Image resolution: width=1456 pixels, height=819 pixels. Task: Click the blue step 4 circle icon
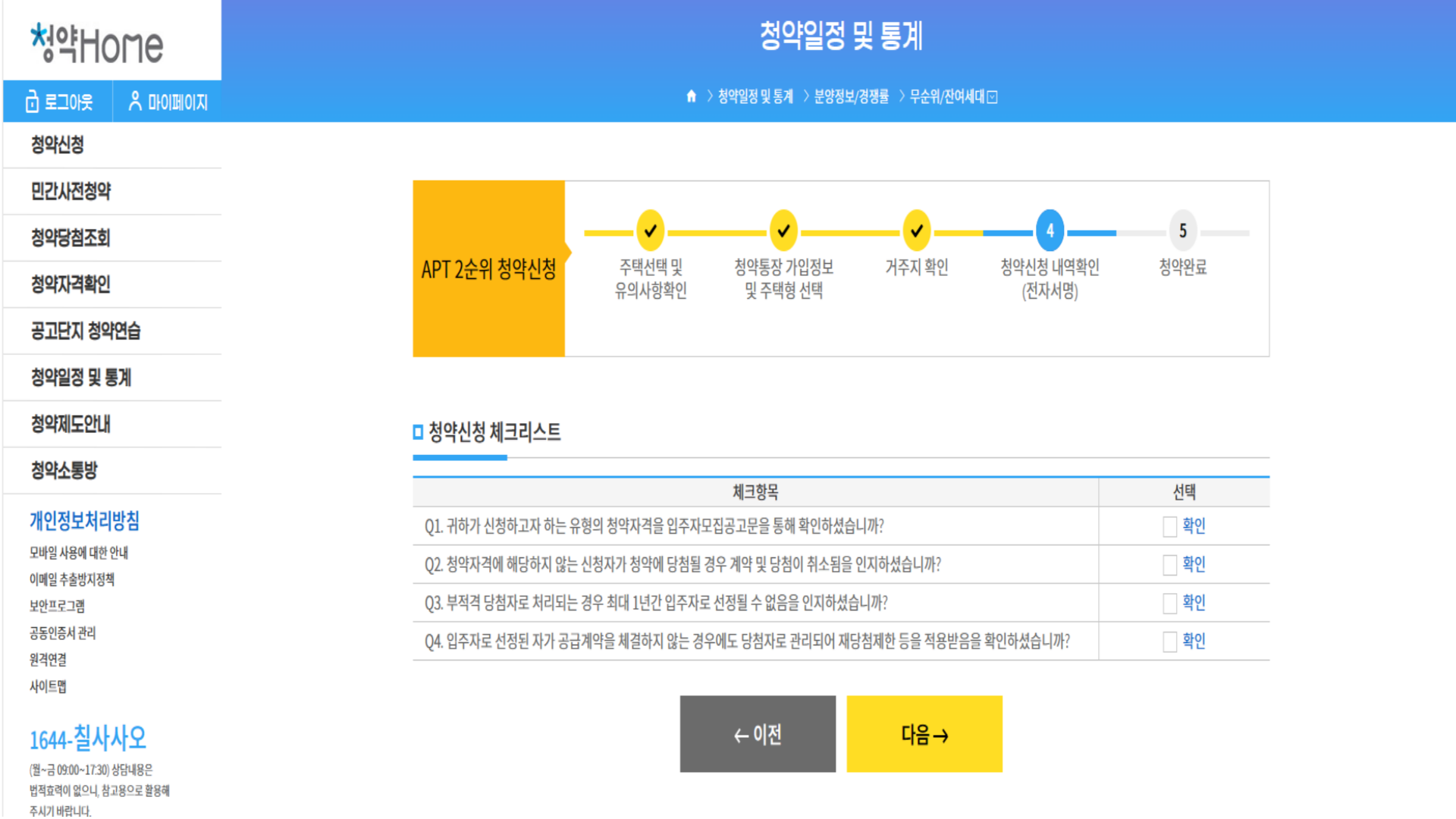click(1049, 230)
